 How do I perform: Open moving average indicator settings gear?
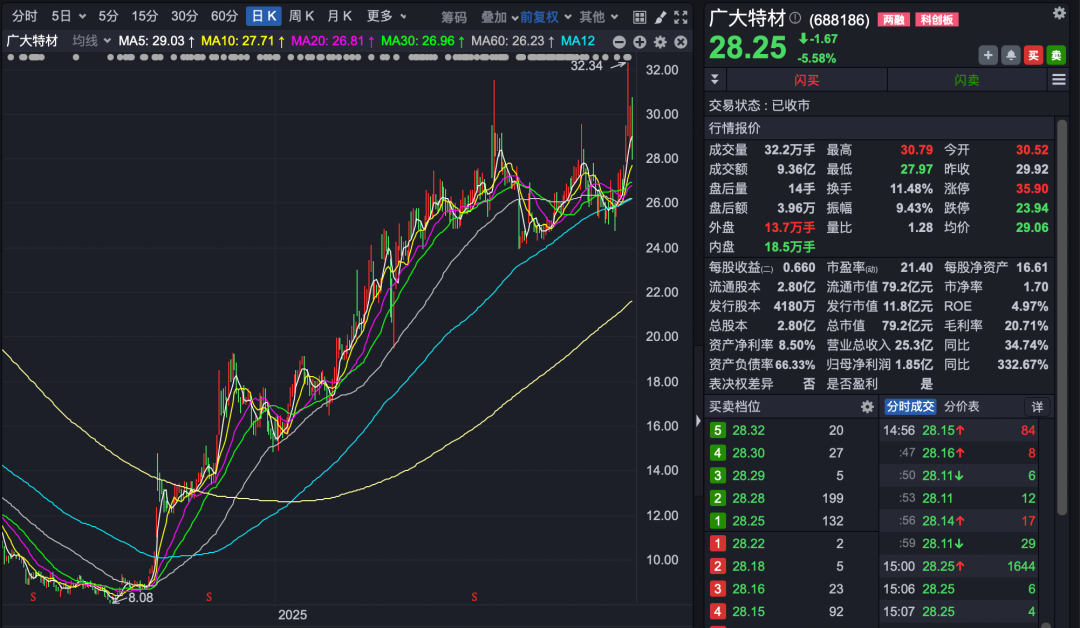661,42
